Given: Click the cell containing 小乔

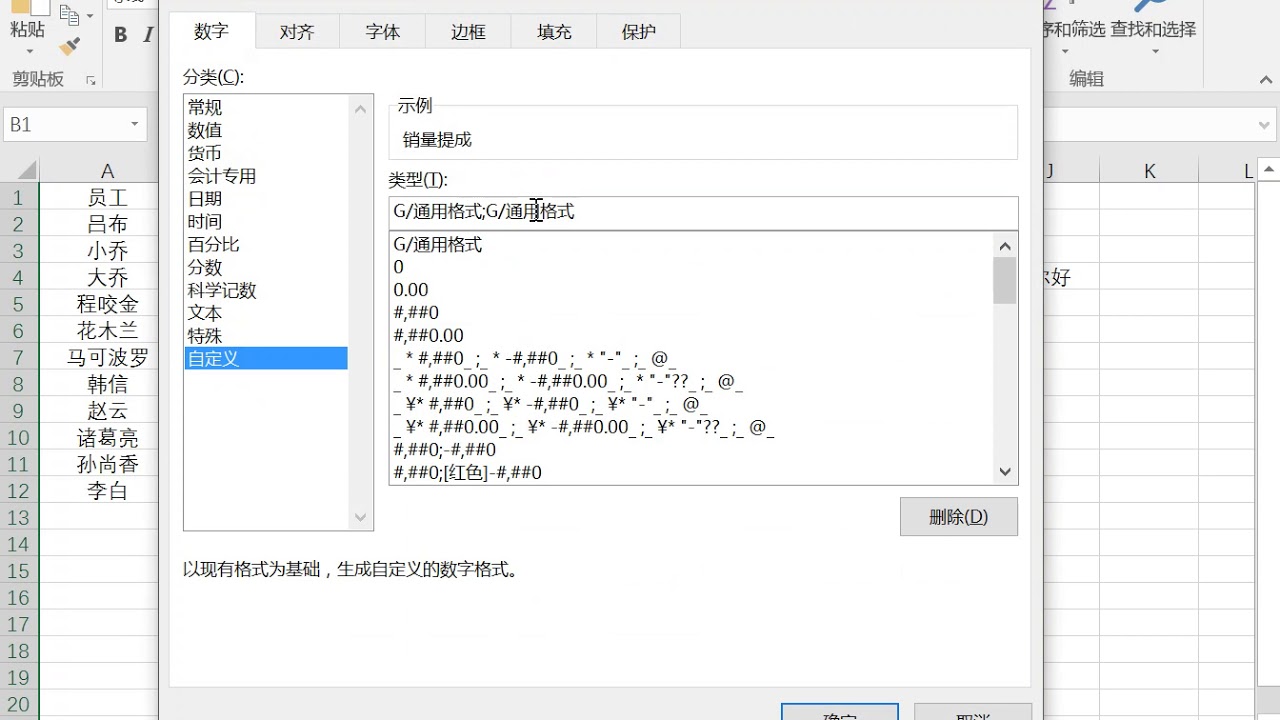Looking at the screenshot, I should [99, 250].
